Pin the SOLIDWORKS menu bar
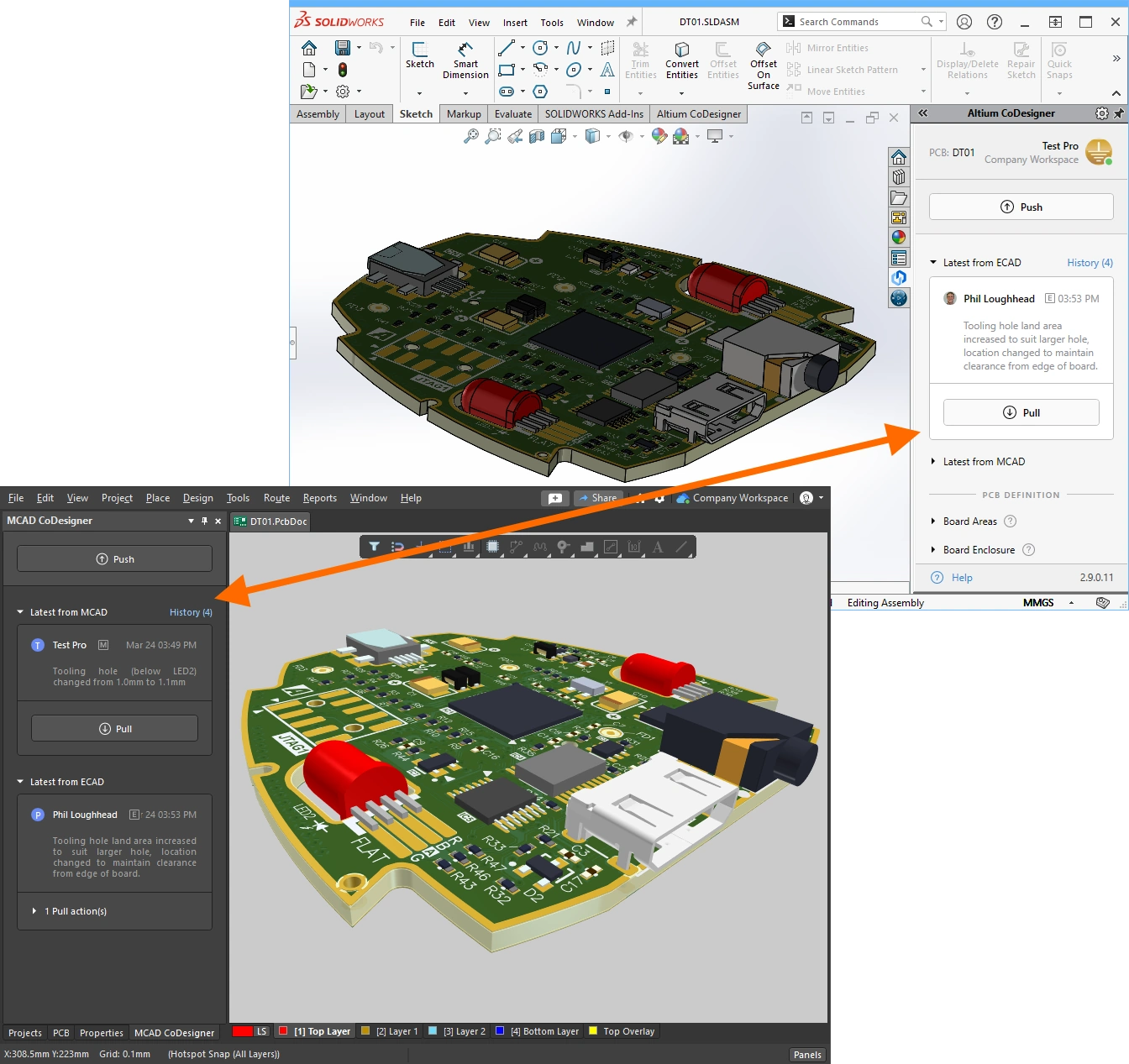 tap(632, 22)
